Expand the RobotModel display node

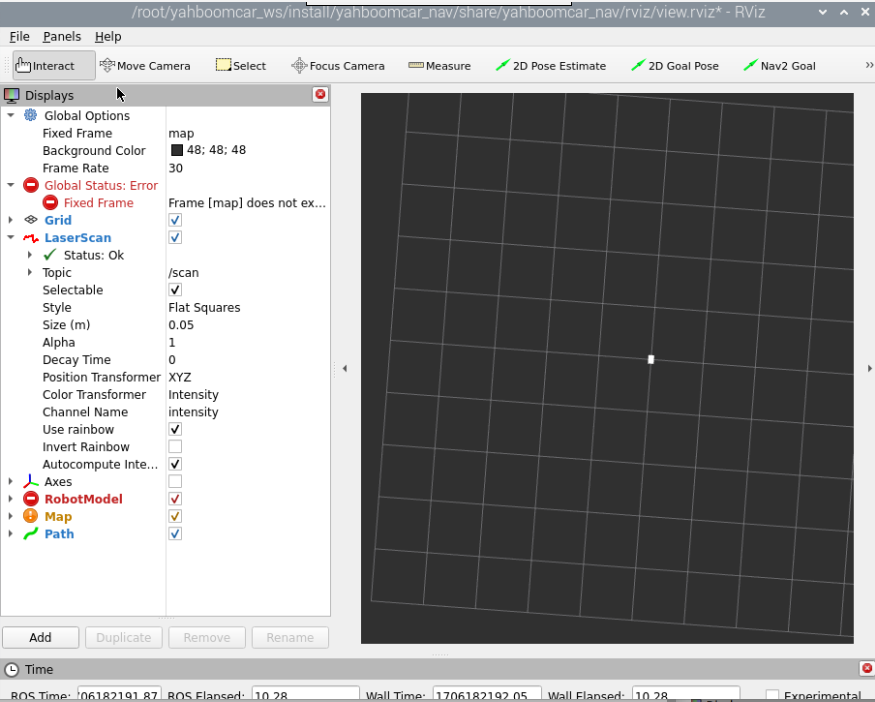pyautogui.click(x=11, y=499)
